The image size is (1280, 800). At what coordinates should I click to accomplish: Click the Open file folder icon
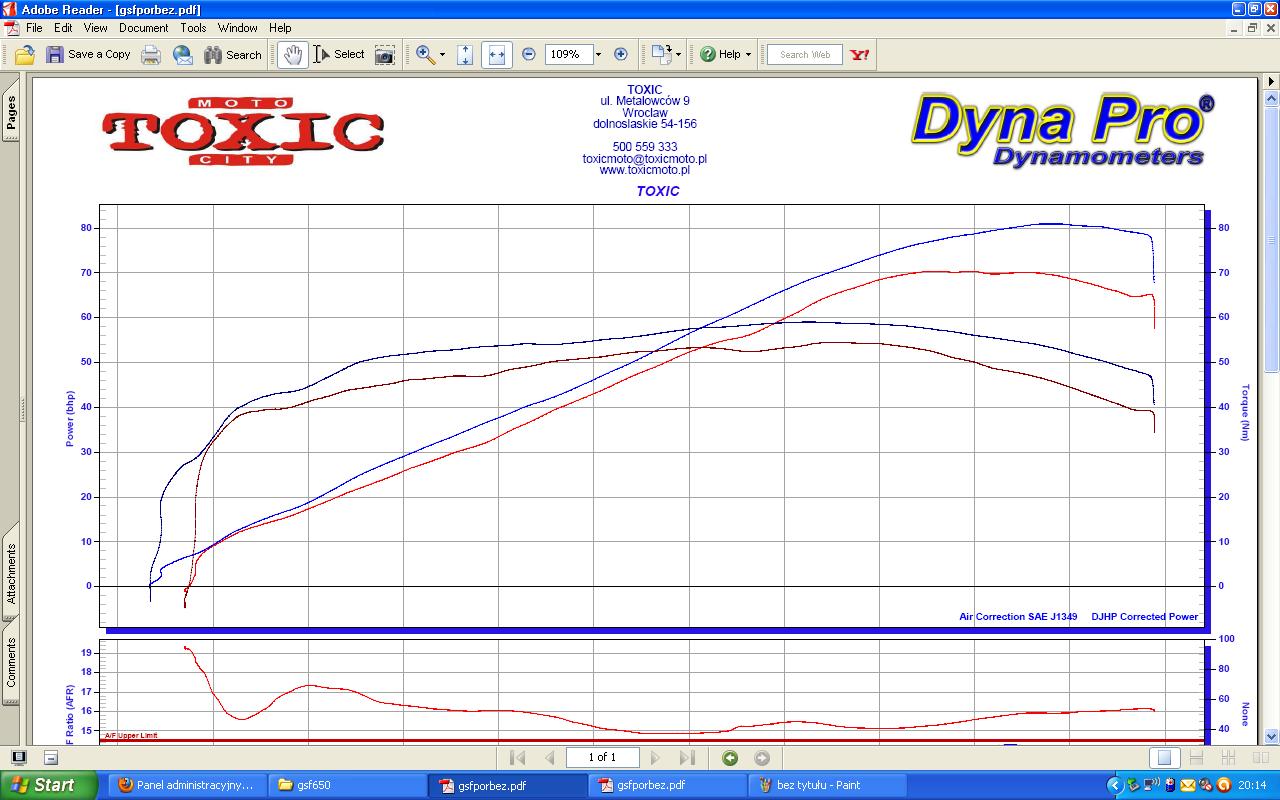tap(25, 55)
